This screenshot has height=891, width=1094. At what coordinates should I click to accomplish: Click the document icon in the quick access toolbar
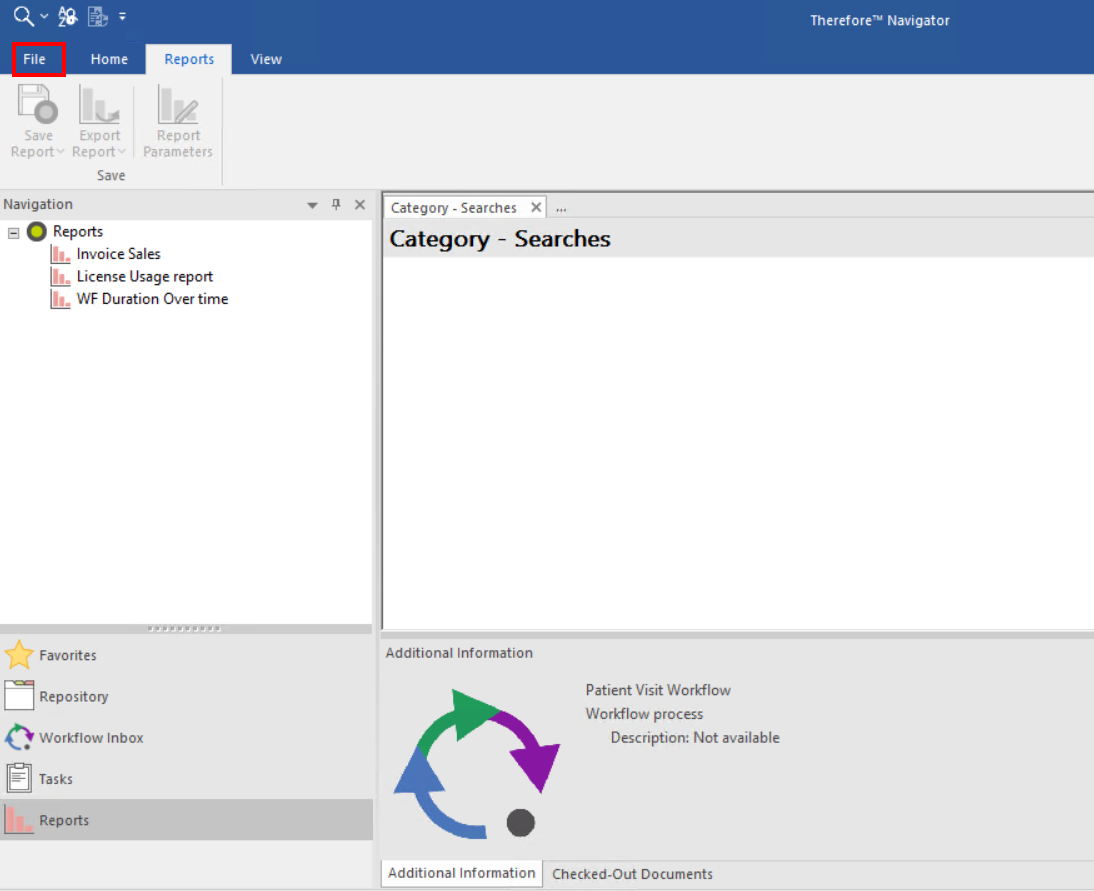[x=97, y=16]
